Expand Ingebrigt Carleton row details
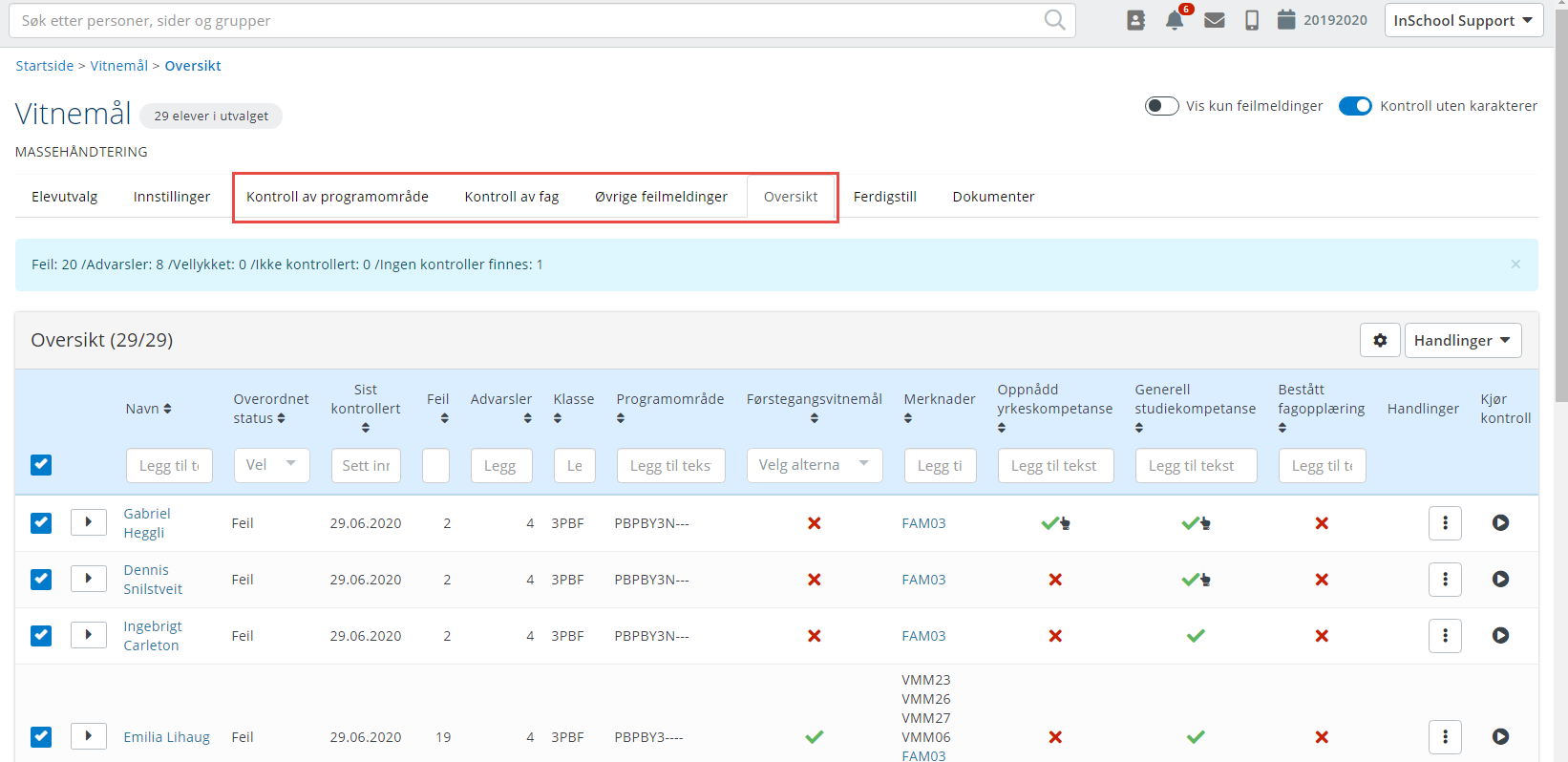 88,635
